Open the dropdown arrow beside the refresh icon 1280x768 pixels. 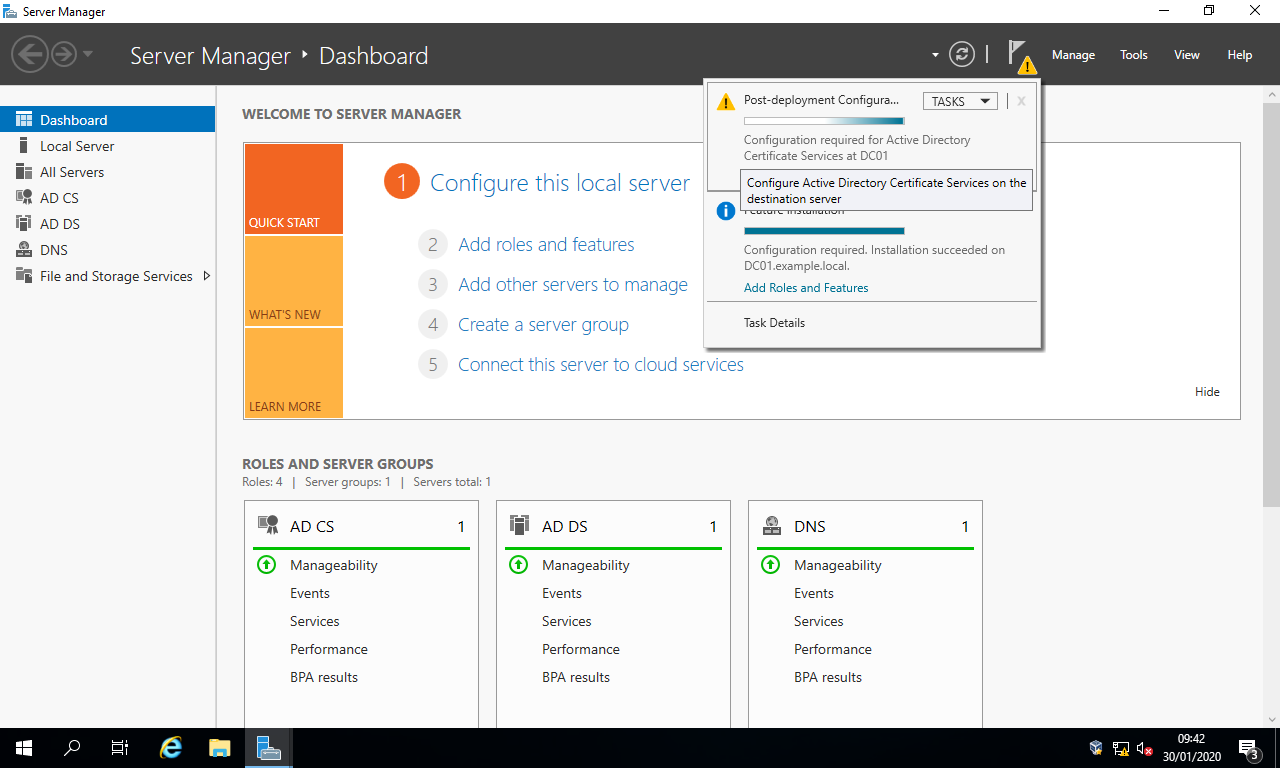933,55
